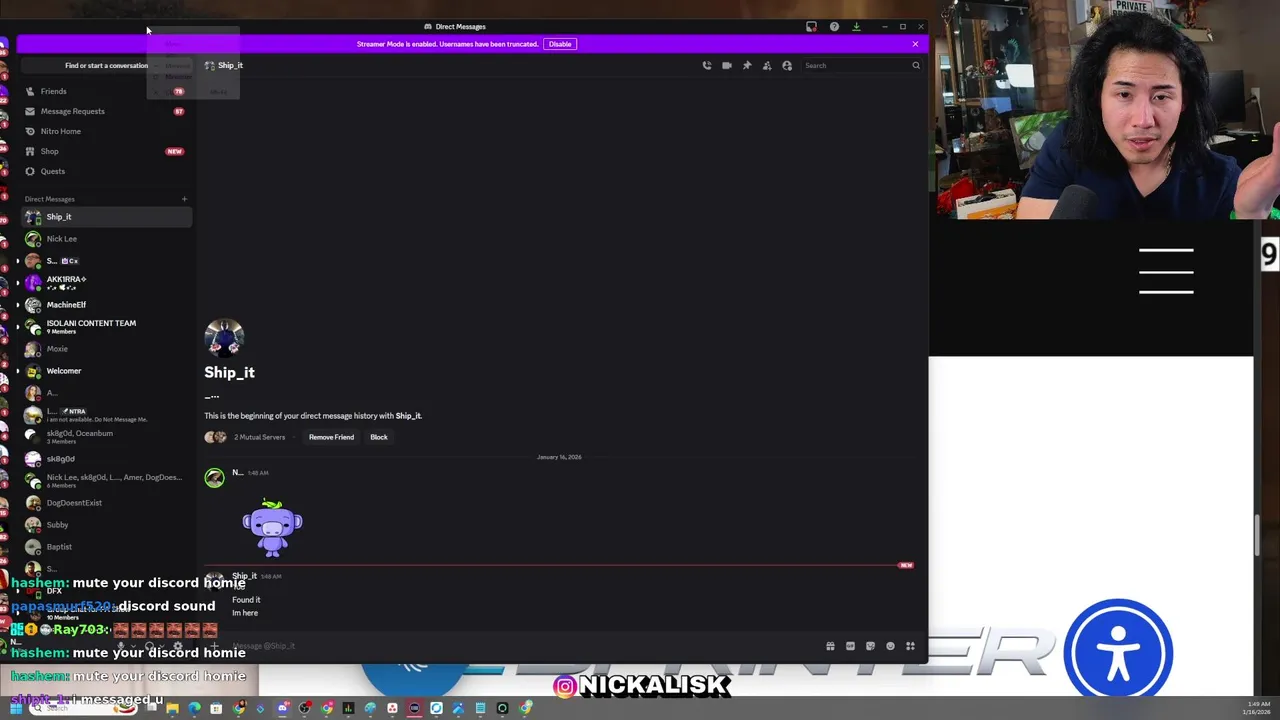Click the Windows taskbar search box

pyautogui.click(x=82, y=709)
